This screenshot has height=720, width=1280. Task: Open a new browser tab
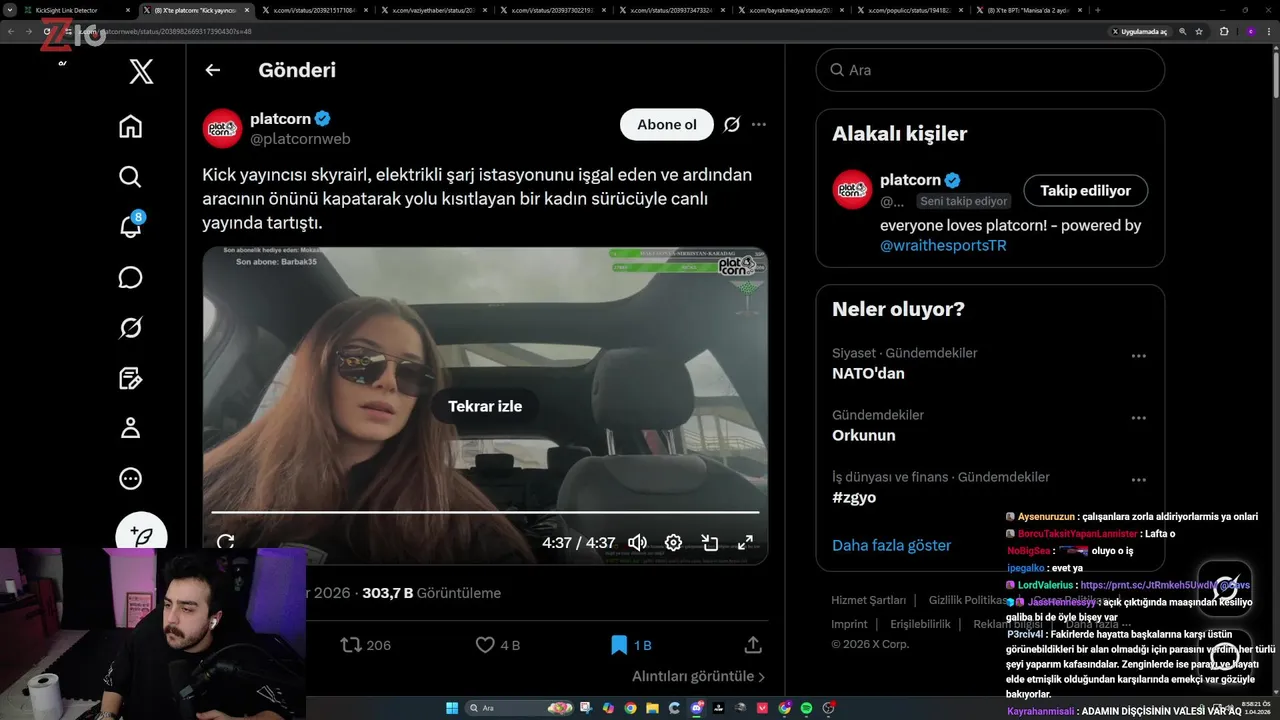tap(1098, 10)
